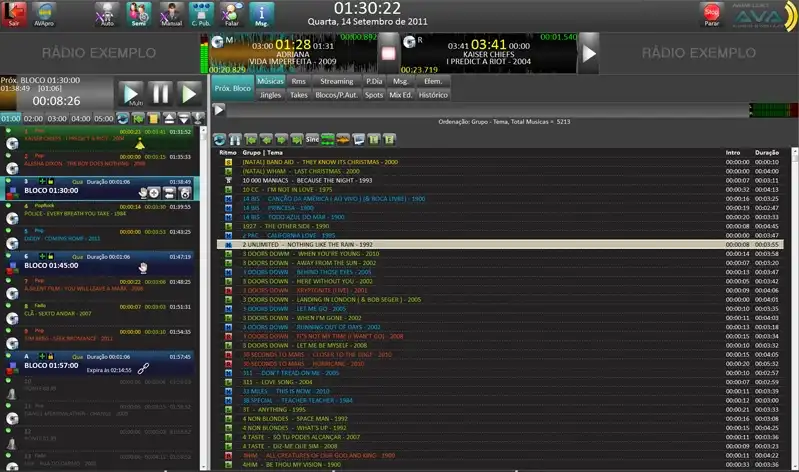This screenshot has width=799, height=472.
Task: Select the BLOCO 01:45:00 playlist row
Action: pos(99,263)
